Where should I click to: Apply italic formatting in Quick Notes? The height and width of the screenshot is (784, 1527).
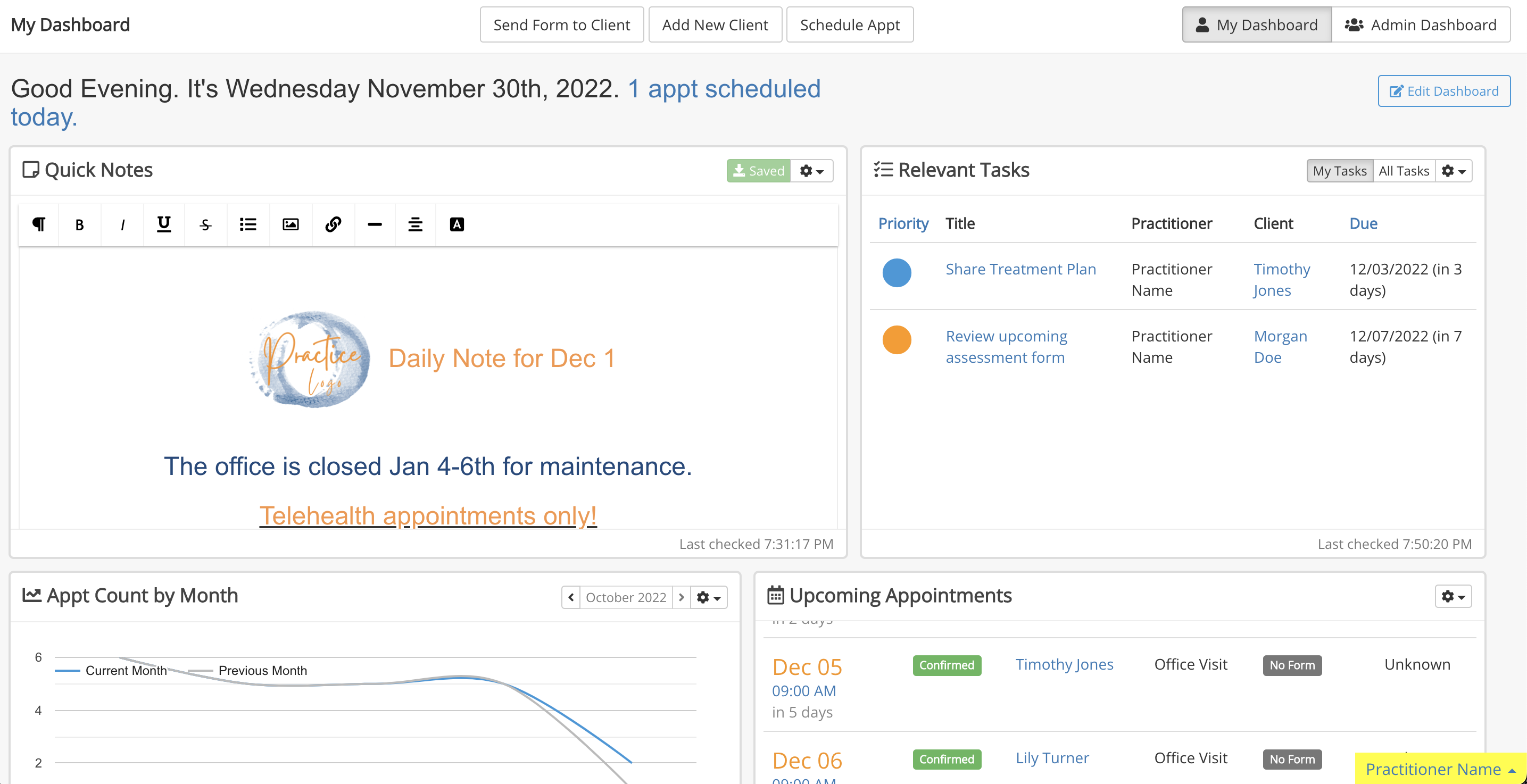(x=122, y=224)
